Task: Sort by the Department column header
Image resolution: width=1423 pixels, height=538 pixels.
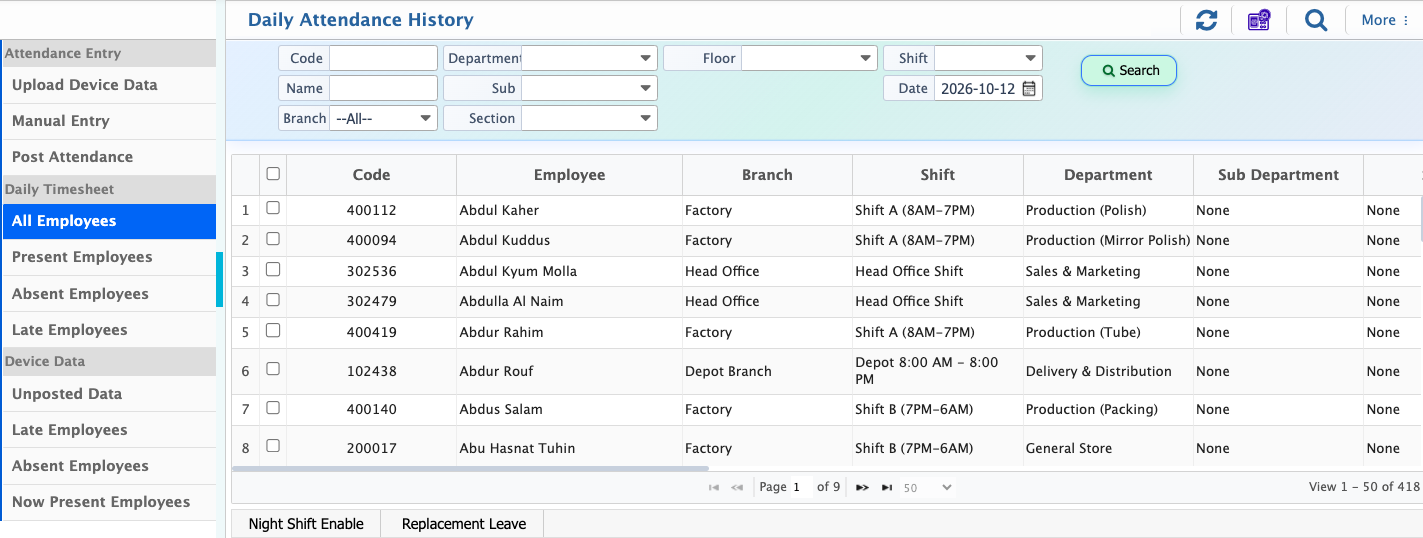Action: coord(1108,175)
